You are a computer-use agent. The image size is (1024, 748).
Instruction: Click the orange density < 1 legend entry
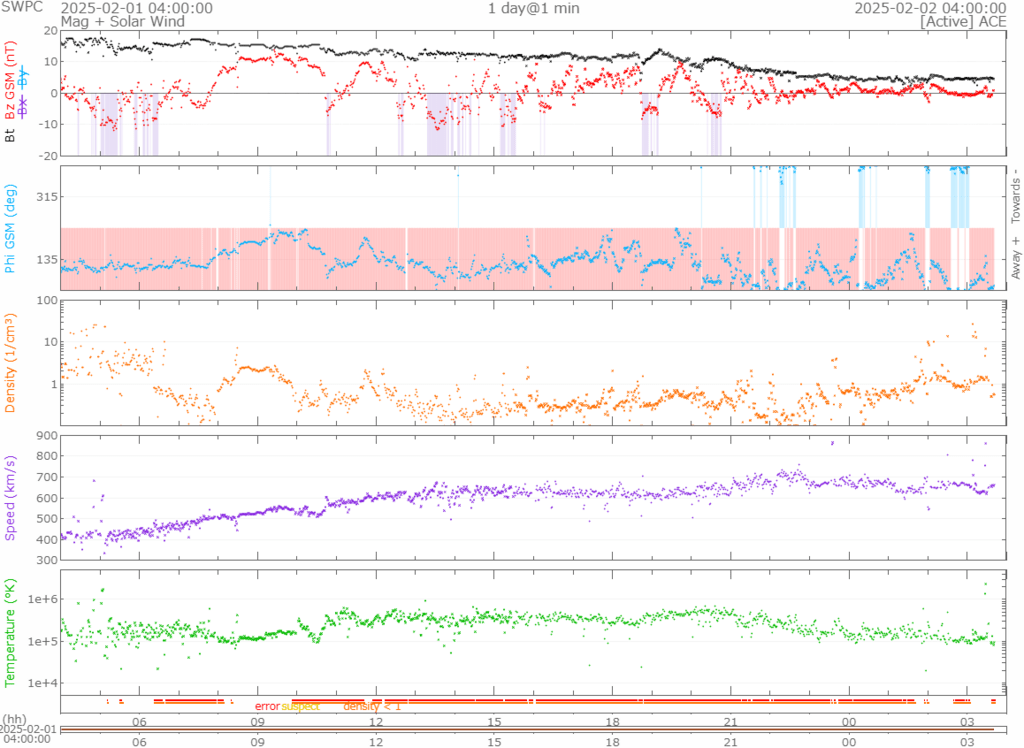tap(372, 707)
